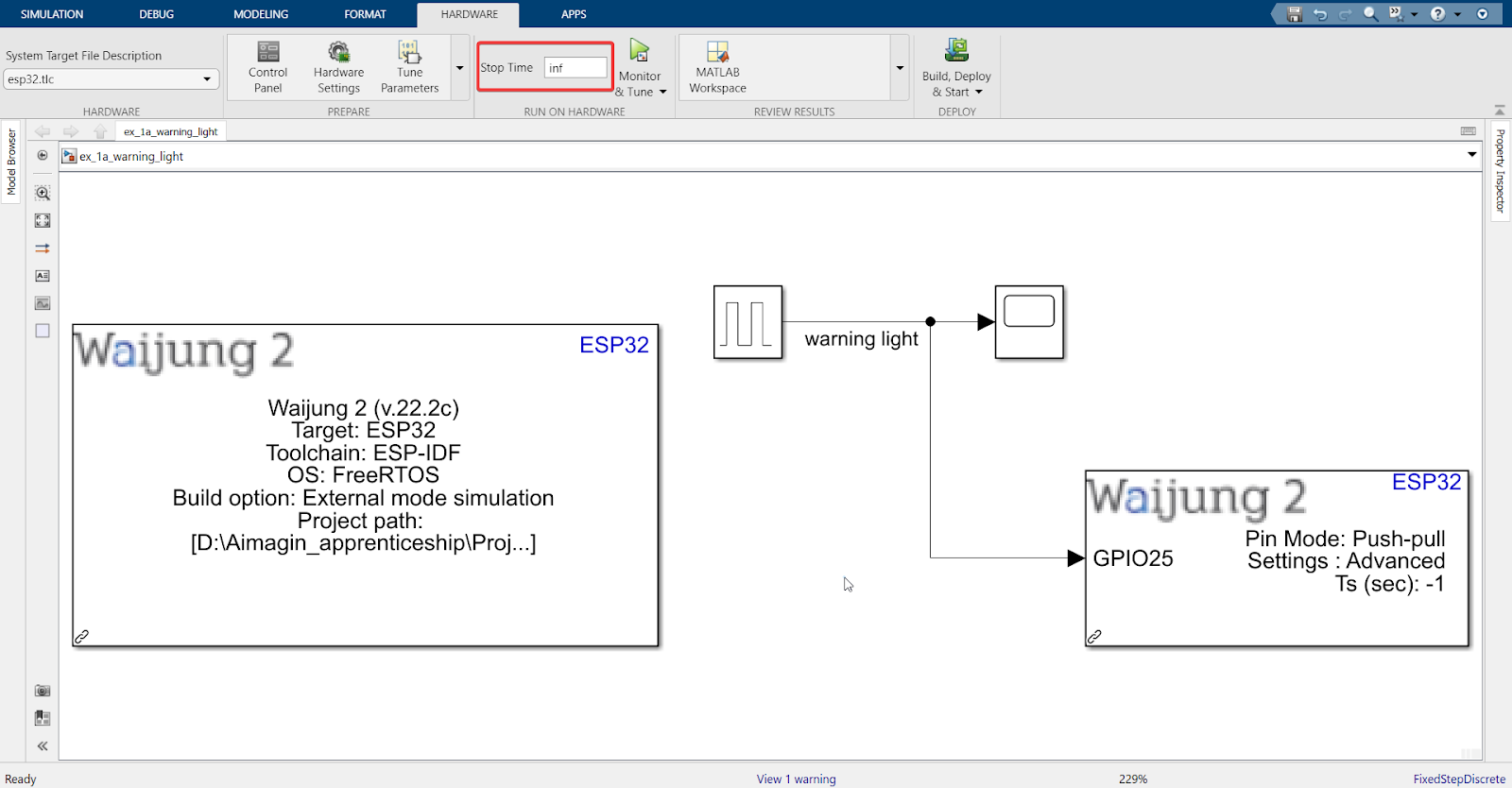Navigate forward with the right arrow
The height and width of the screenshot is (788, 1512).
click(71, 131)
